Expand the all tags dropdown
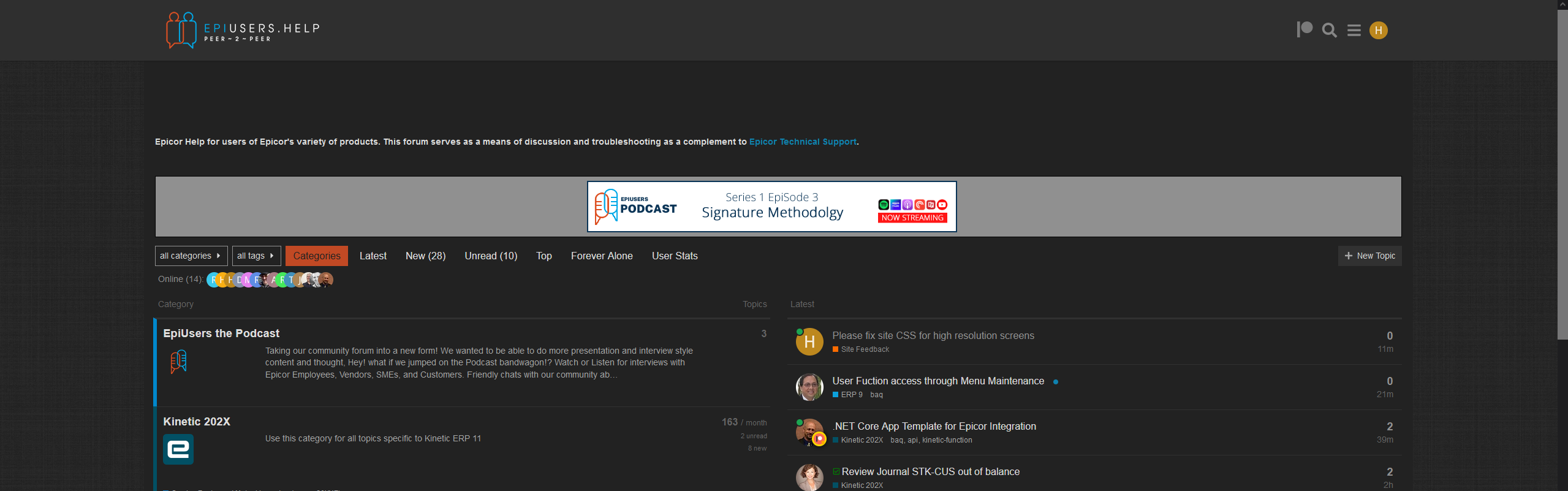Viewport: 1568px width, 491px height. tap(257, 256)
